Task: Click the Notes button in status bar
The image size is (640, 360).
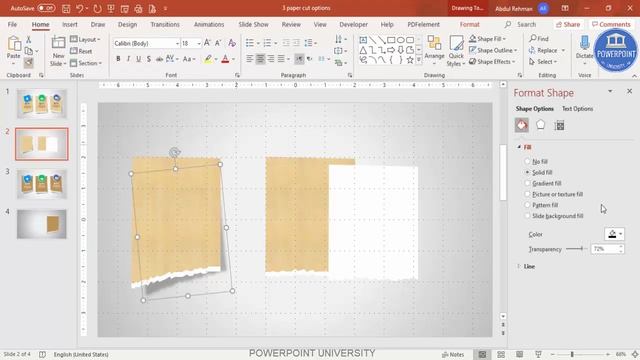Action: coord(453,354)
